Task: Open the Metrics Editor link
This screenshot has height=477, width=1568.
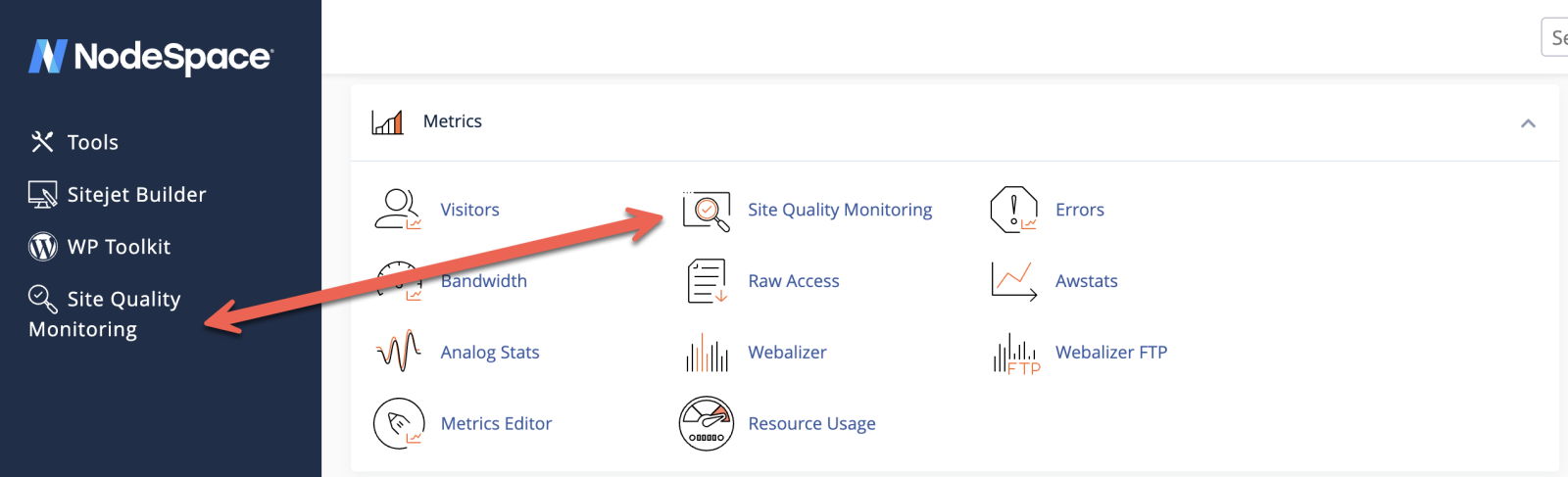Action: pyautogui.click(x=496, y=423)
